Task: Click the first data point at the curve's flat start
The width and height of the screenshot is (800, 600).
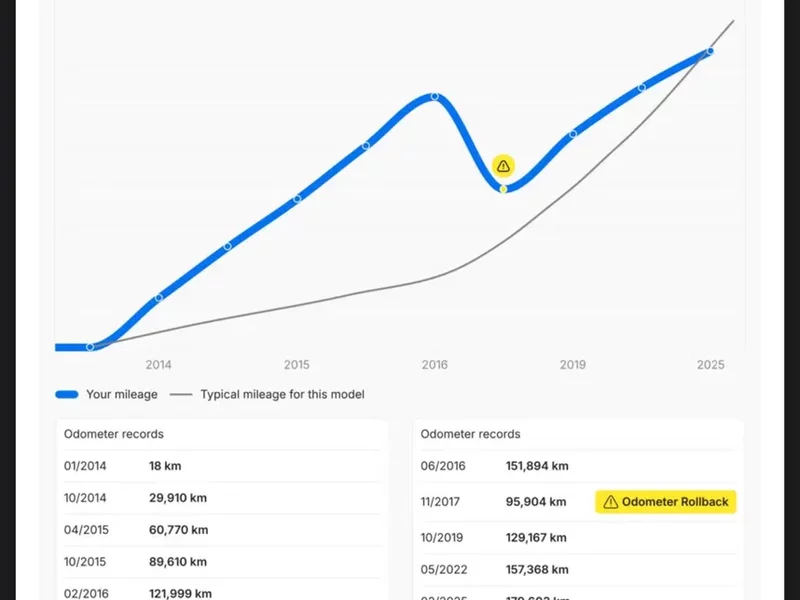Action: point(90,347)
